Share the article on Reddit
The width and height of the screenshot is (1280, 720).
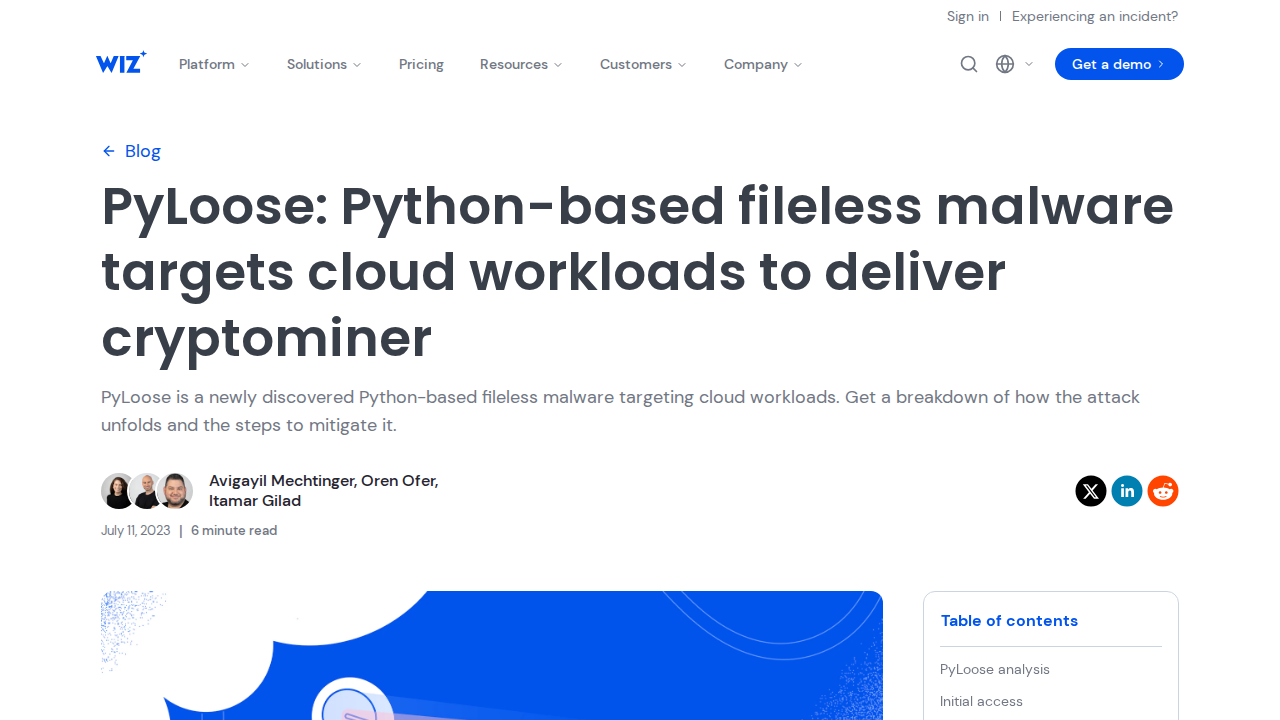pyautogui.click(x=1163, y=491)
